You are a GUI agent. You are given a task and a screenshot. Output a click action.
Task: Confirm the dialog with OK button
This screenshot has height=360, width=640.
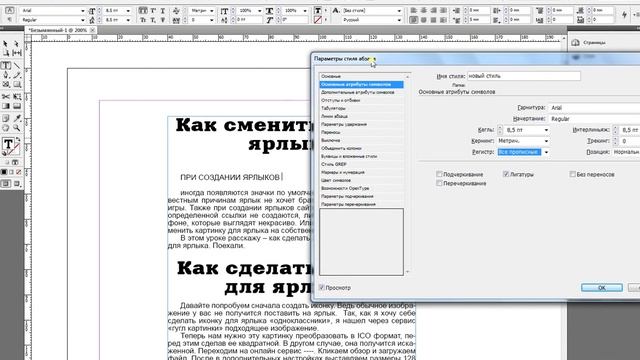click(602, 288)
